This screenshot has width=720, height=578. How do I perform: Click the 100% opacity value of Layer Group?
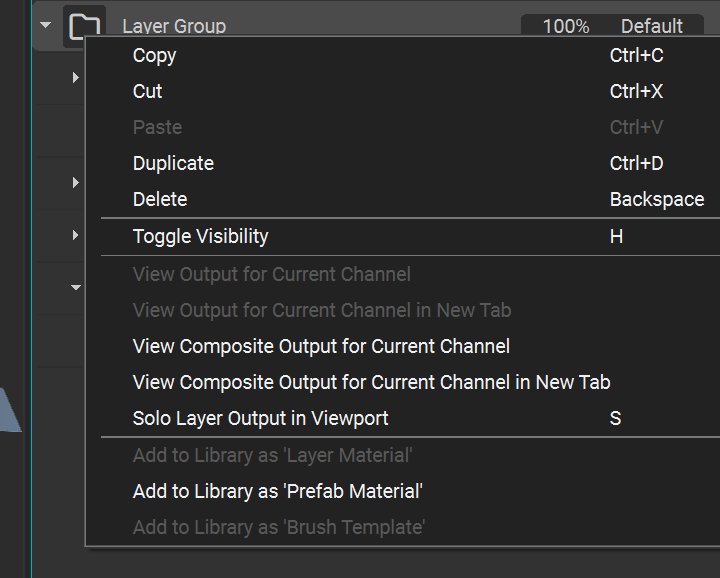click(x=565, y=26)
